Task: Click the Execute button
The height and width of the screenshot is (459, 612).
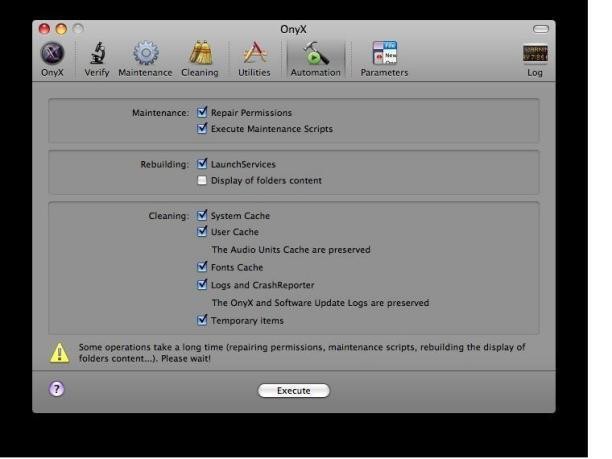Action: [294, 391]
